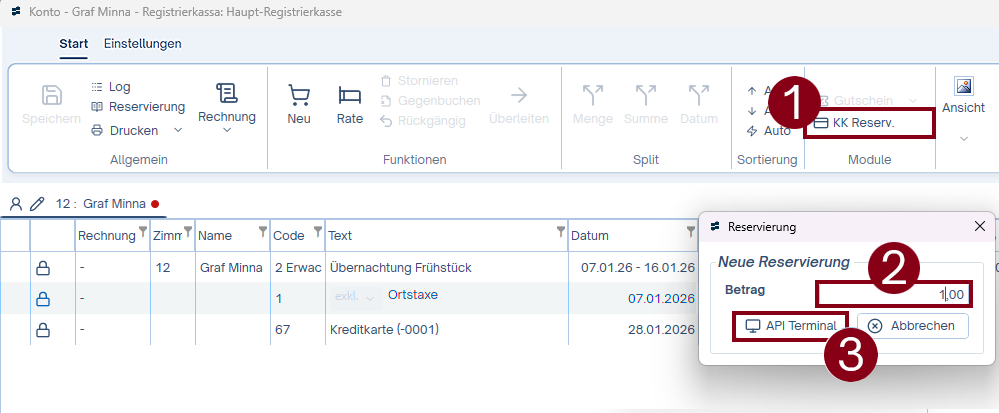This screenshot has width=999, height=413.
Task: Select the 12 : Graf Minna account tab
Action: pos(100,204)
